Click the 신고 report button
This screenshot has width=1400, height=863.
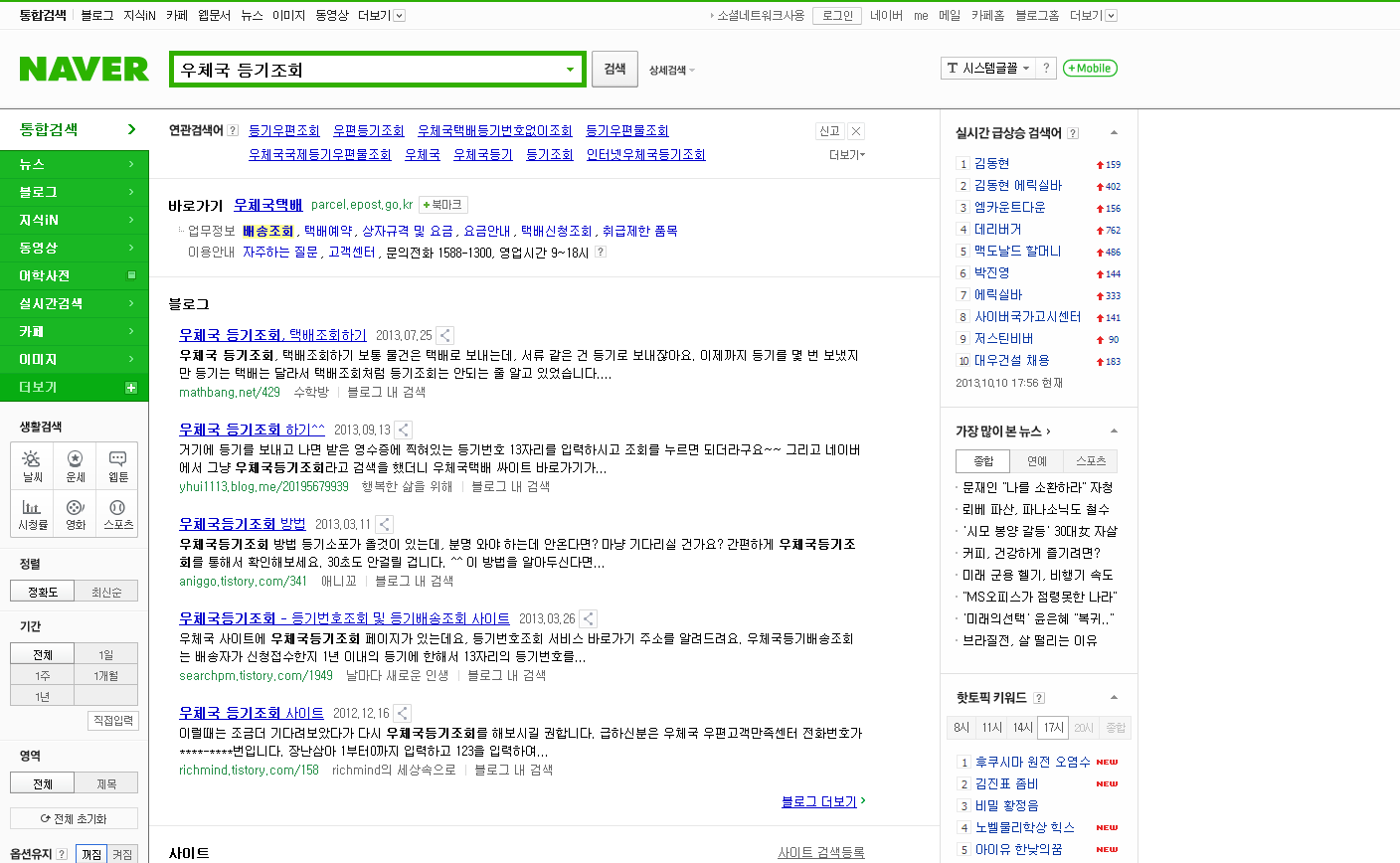click(829, 131)
